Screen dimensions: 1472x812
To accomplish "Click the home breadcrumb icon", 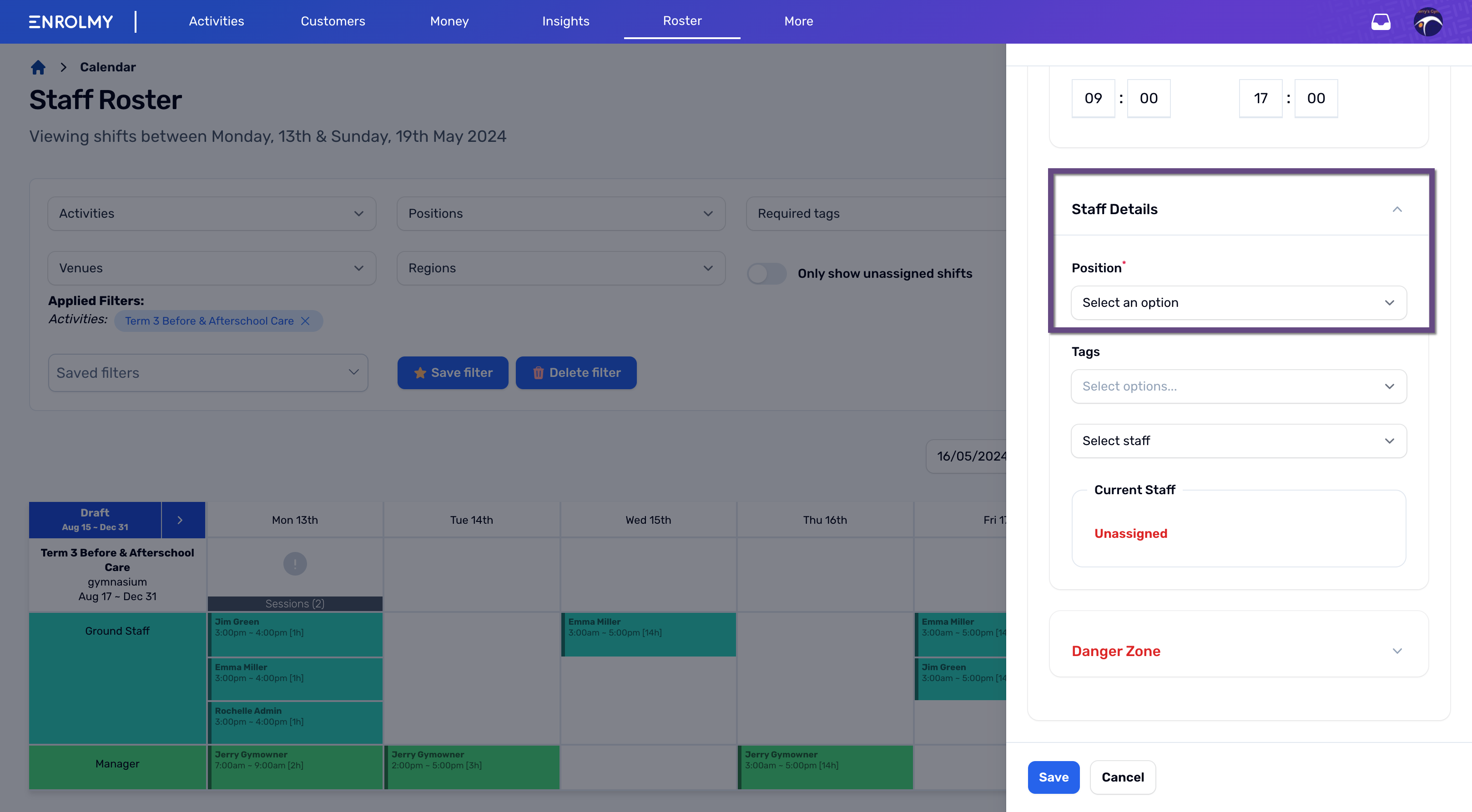I will (x=37, y=67).
